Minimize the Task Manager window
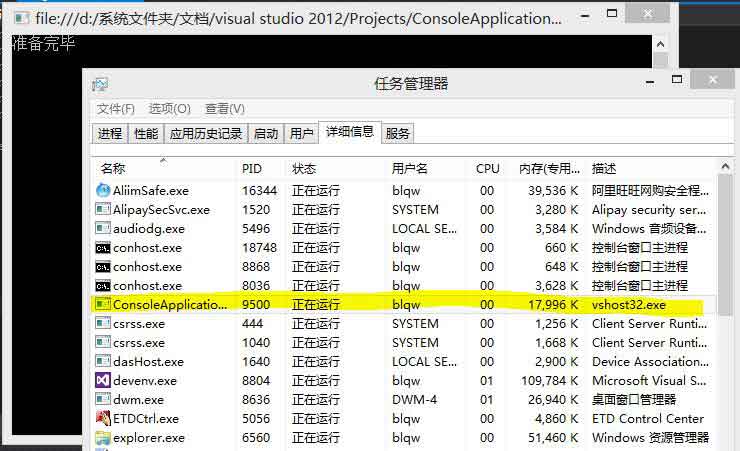The width and height of the screenshot is (740, 451). click(650, 83)
